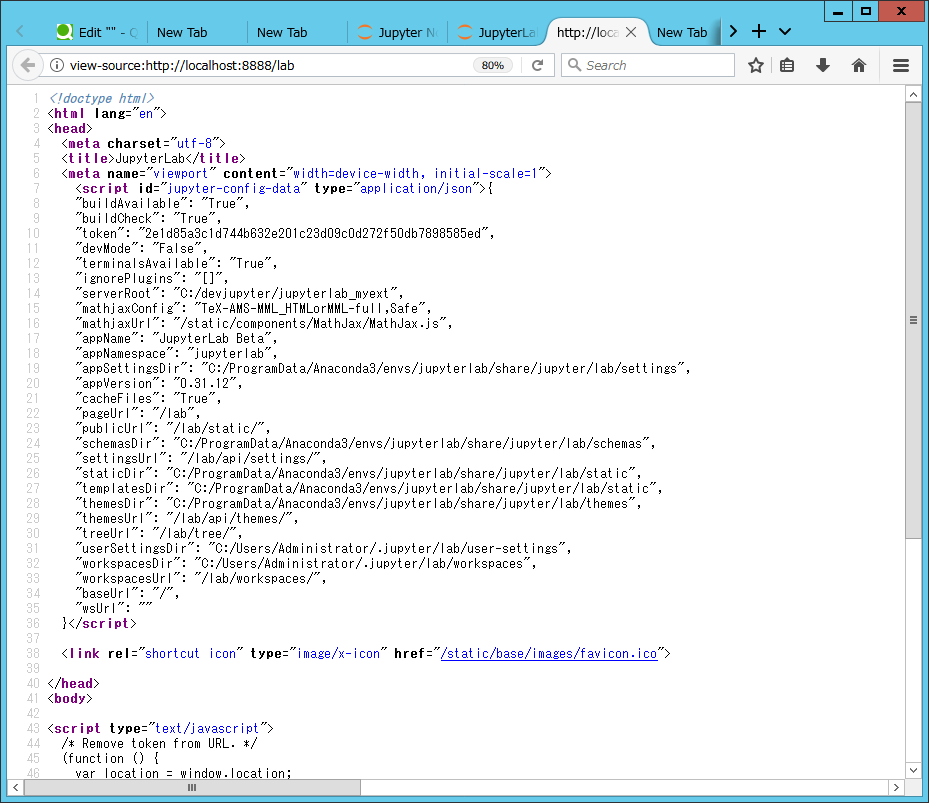
Task: Switch to the Jupyter Notebook tab
Action: tap(397, 33)
